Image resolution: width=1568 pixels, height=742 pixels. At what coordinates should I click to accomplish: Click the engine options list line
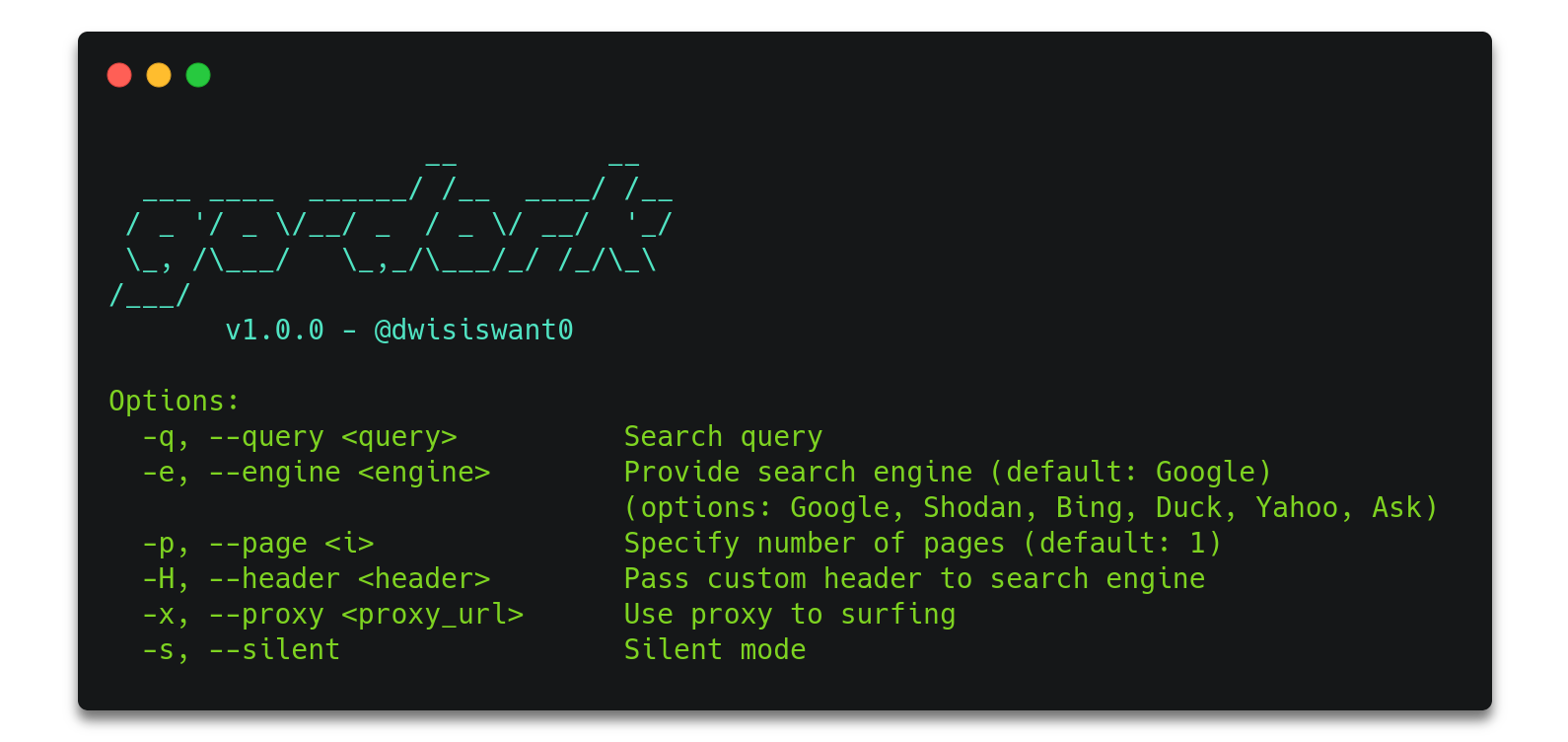coord(1031,507)
